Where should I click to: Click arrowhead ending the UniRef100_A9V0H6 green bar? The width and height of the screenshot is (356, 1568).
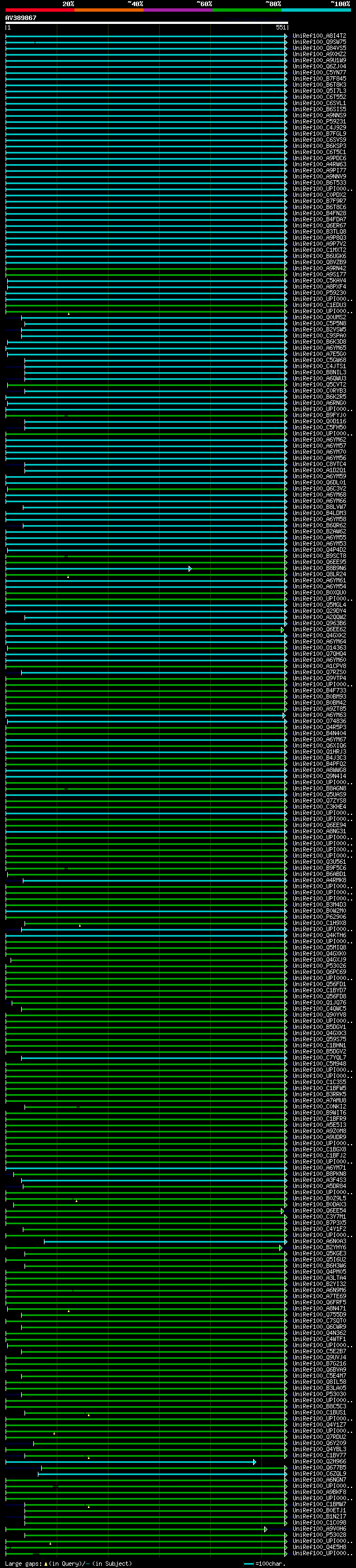coord(265,1530)
